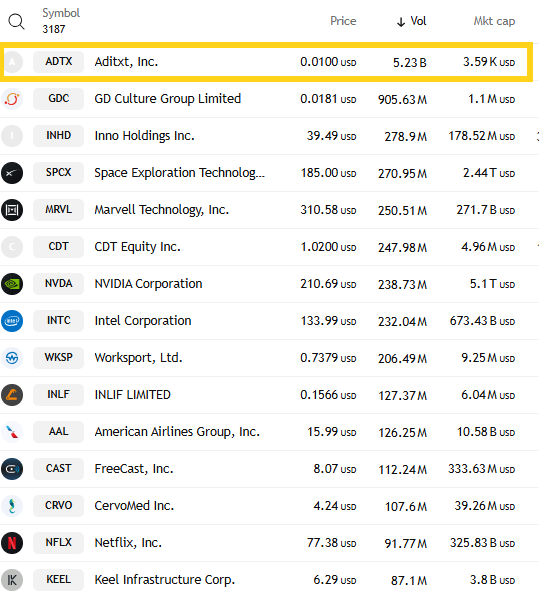Open the INLIF LIMITED link
The image size is (539, 597).
132,395
